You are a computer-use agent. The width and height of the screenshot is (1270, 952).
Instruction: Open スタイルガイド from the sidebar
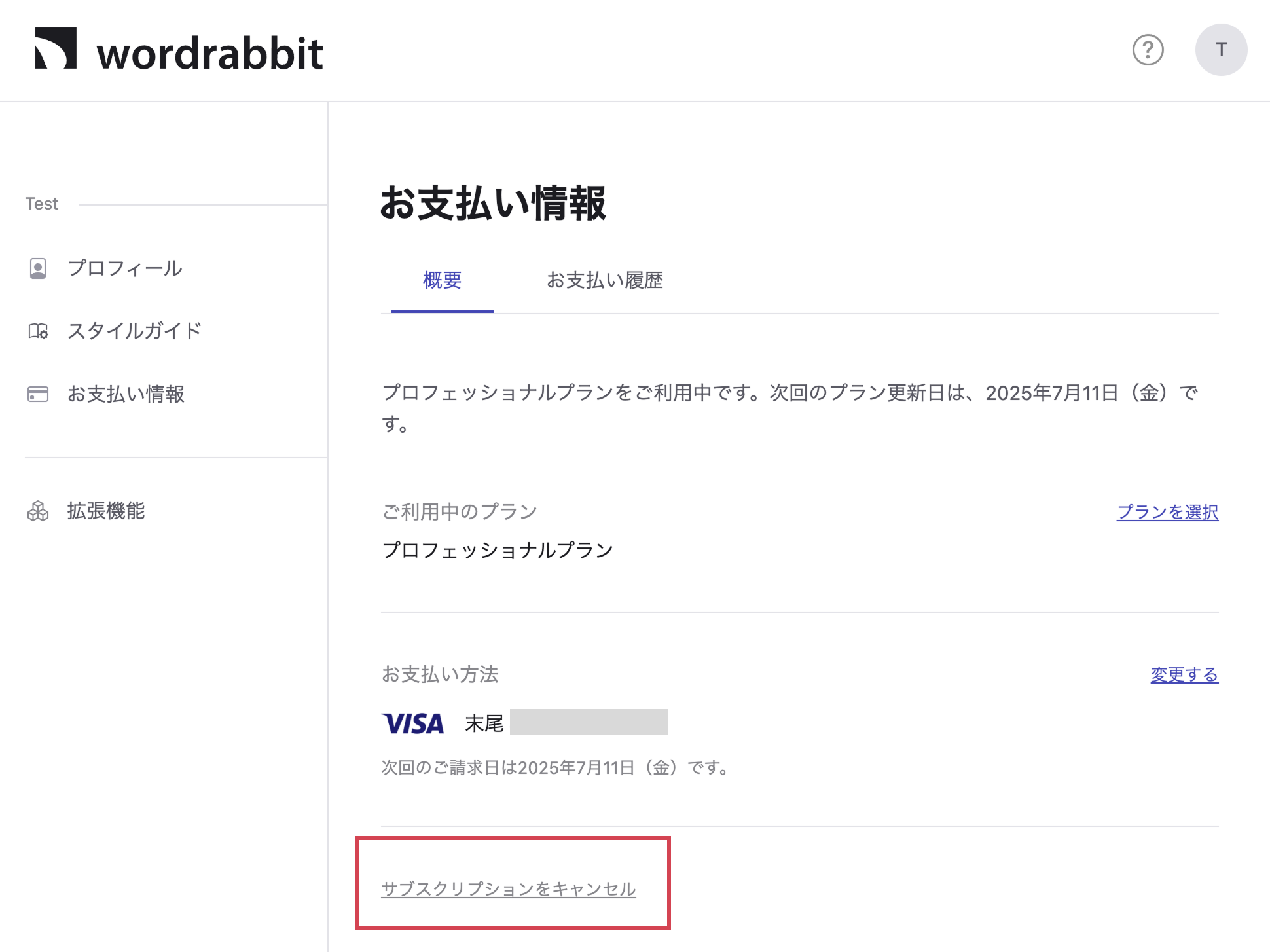coord(135,331)
